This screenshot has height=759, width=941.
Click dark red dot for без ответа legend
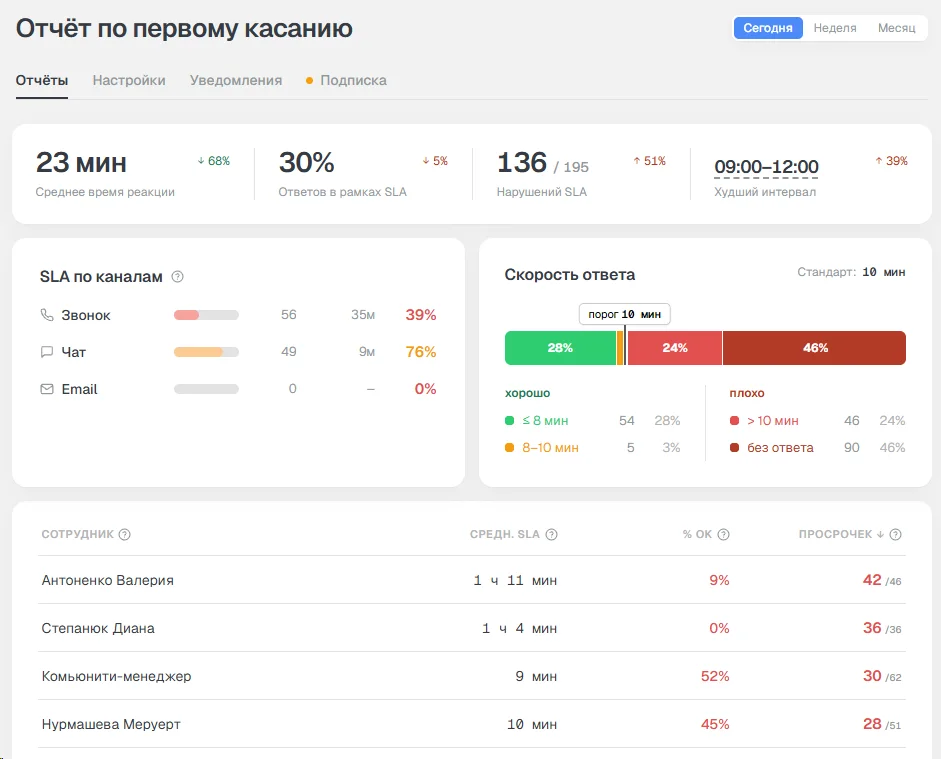(x=734, y=448)
